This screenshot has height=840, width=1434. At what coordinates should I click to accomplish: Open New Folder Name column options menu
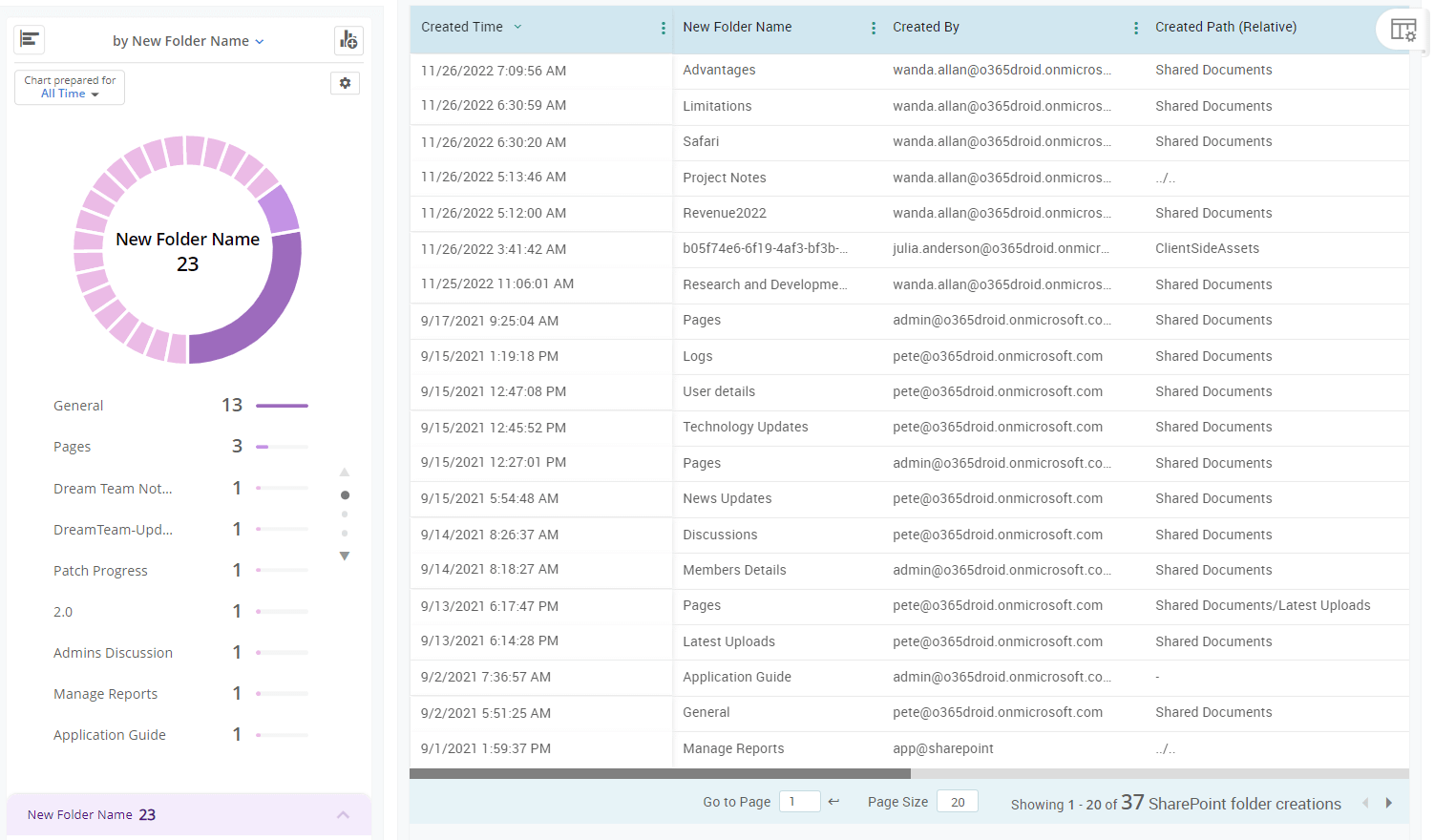(874, 29)
